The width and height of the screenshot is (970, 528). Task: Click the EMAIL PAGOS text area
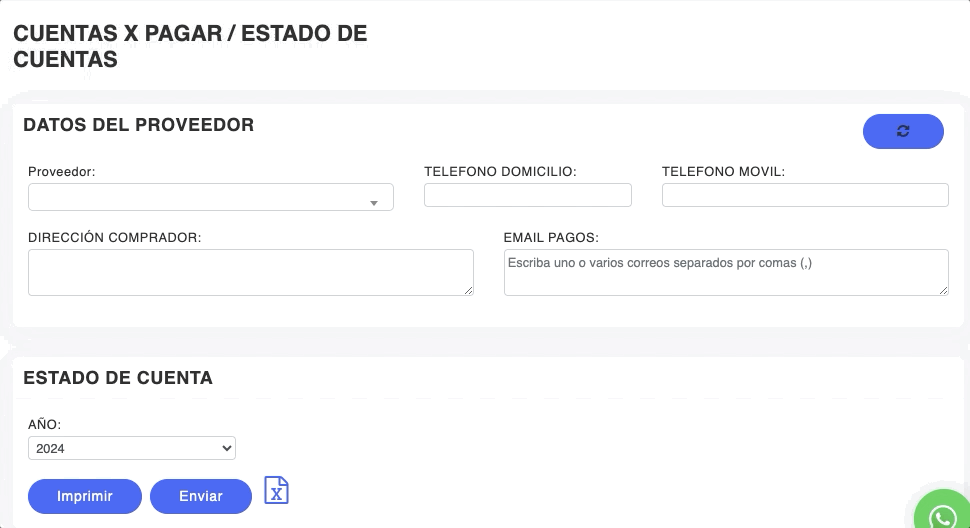click(x=726, y=272)
